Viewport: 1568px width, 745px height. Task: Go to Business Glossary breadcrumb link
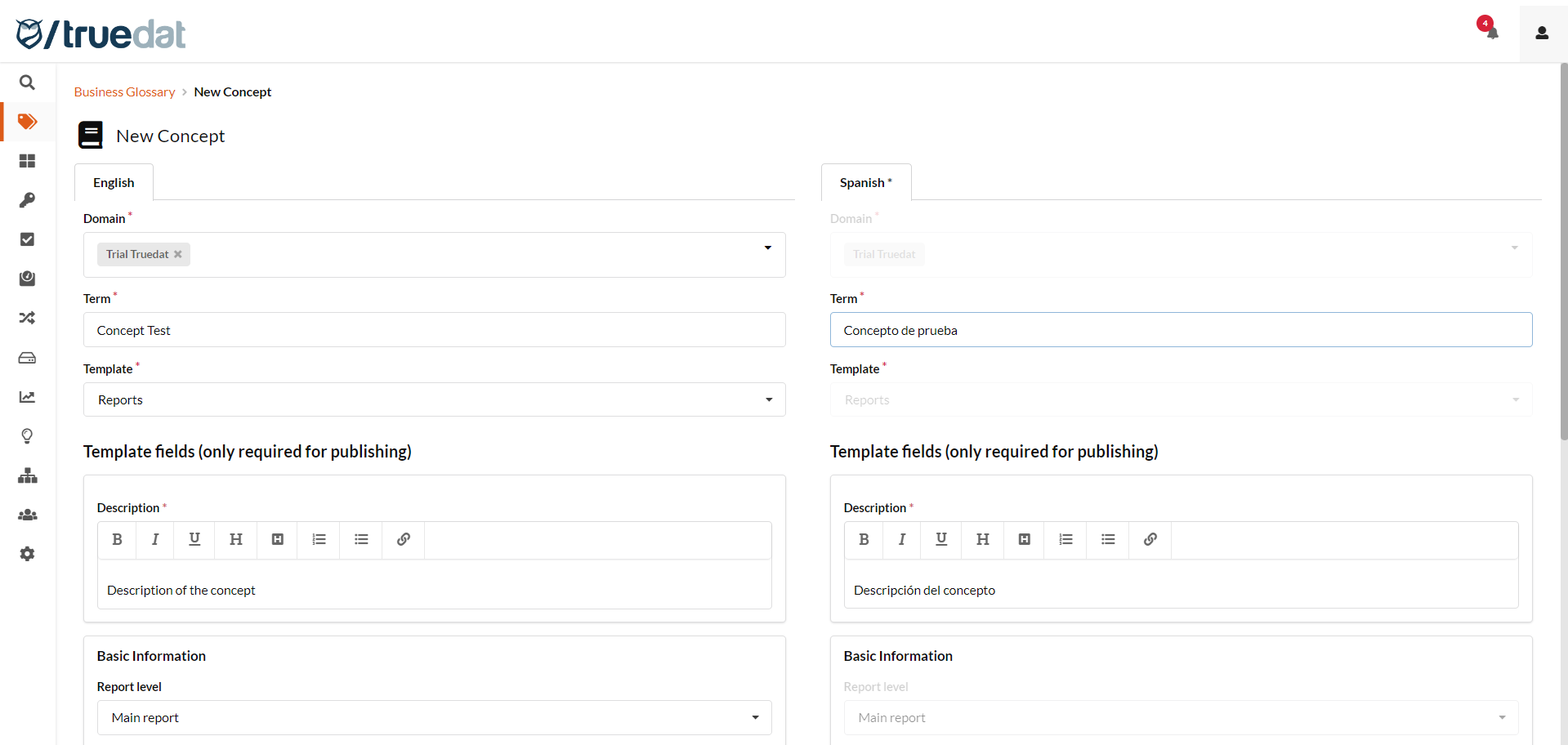(x=124, y=92)
